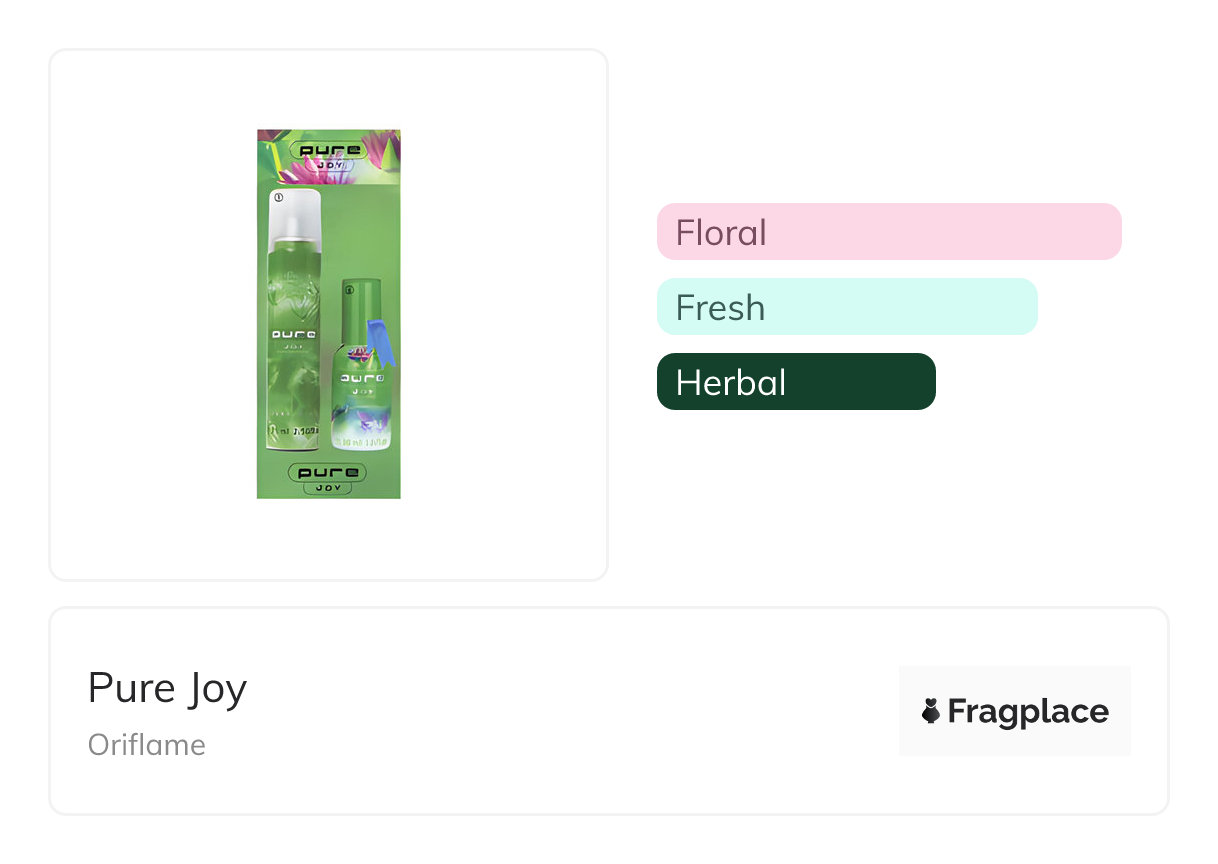Click the 'Herbal' text label
The image size is (1218, 864).
click(x=731, y=383)
